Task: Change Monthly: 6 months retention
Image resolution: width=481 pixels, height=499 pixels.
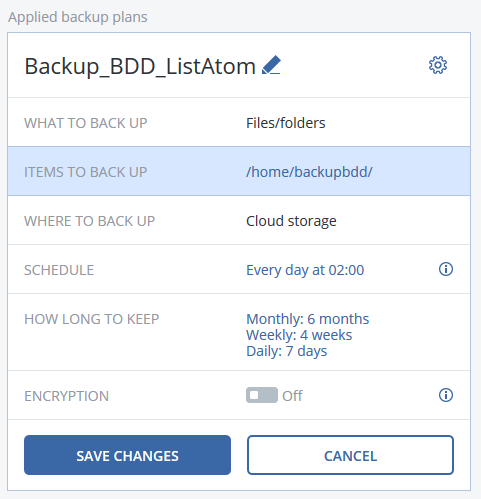Action: pyautogui.click(x=307, y=319)
